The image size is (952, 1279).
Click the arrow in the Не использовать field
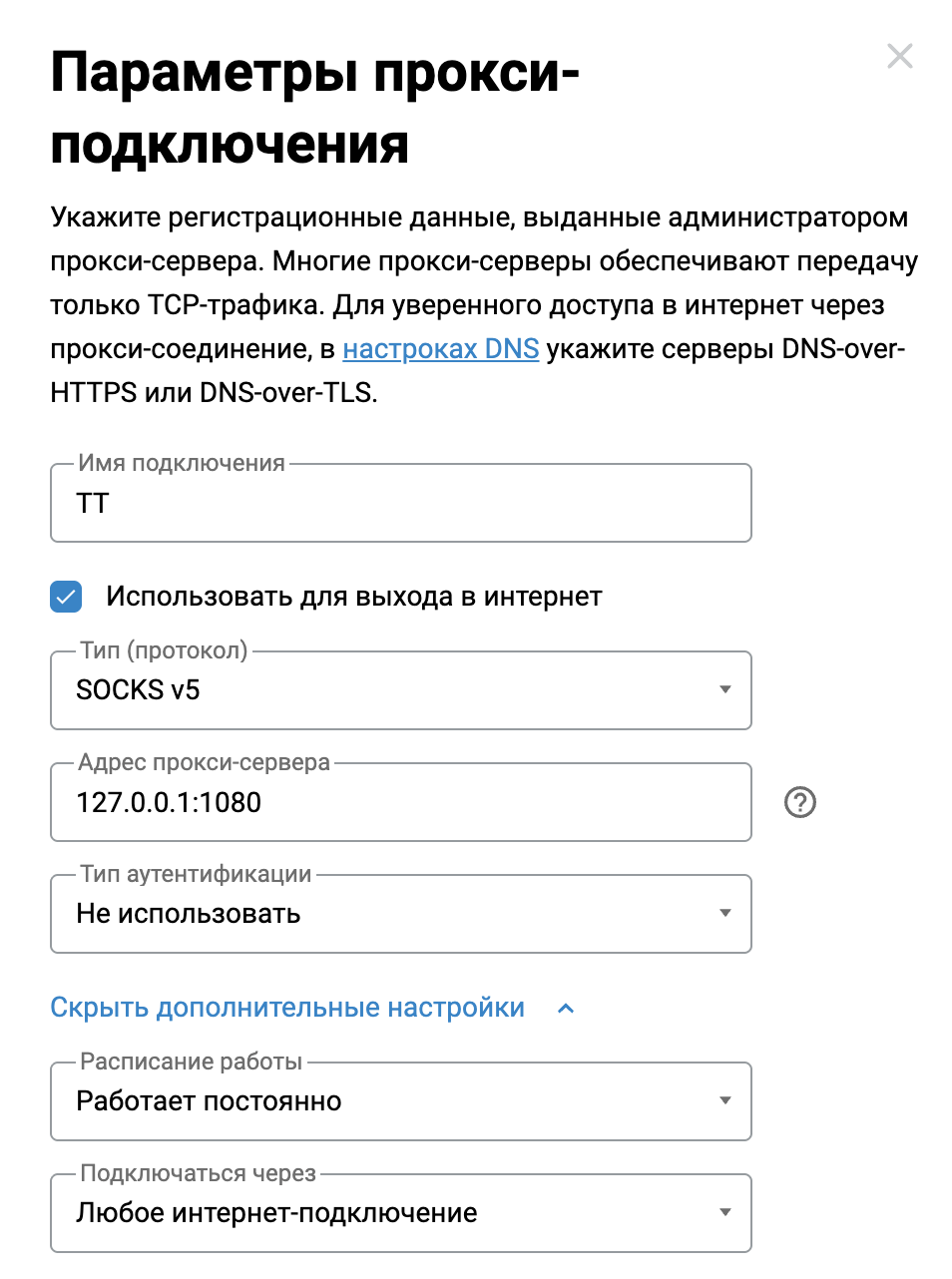point(725,913)
